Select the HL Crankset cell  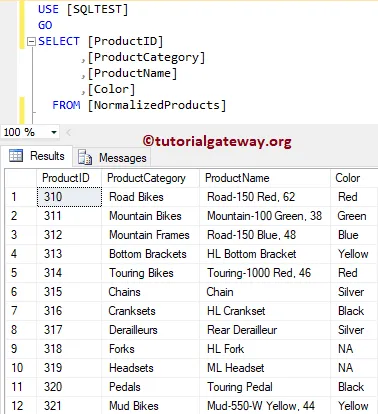(x=265, y=311)
